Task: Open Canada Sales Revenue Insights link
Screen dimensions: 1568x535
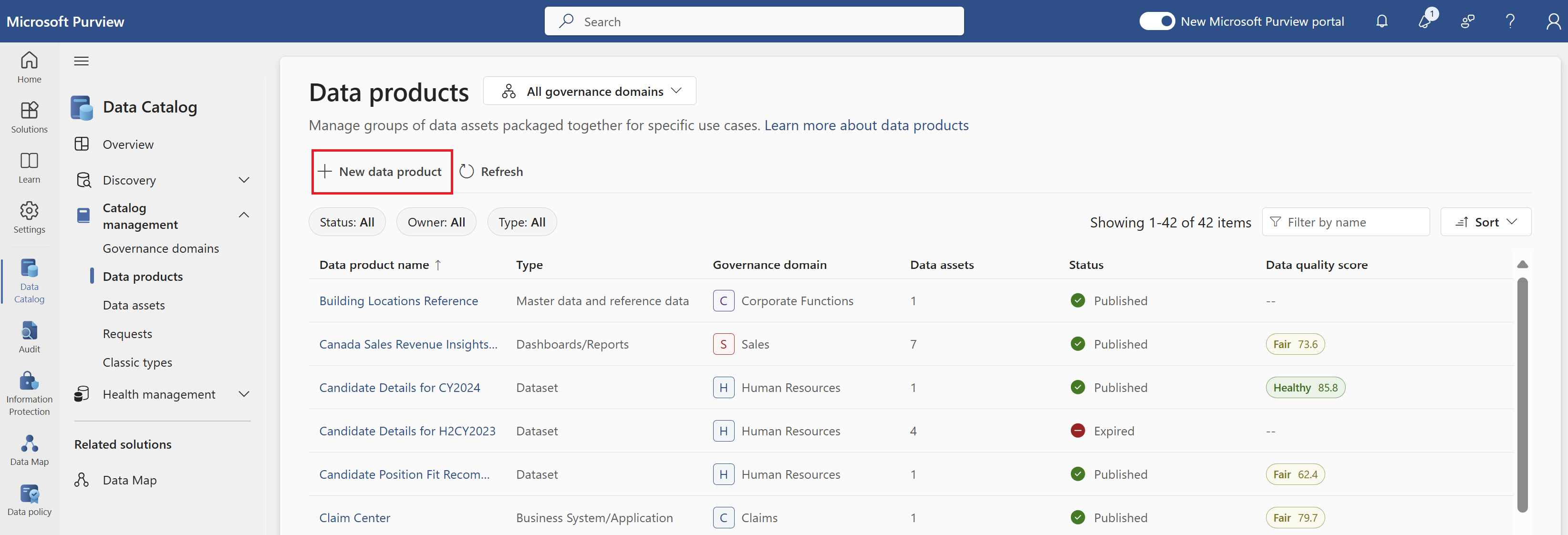Action: 408,344
